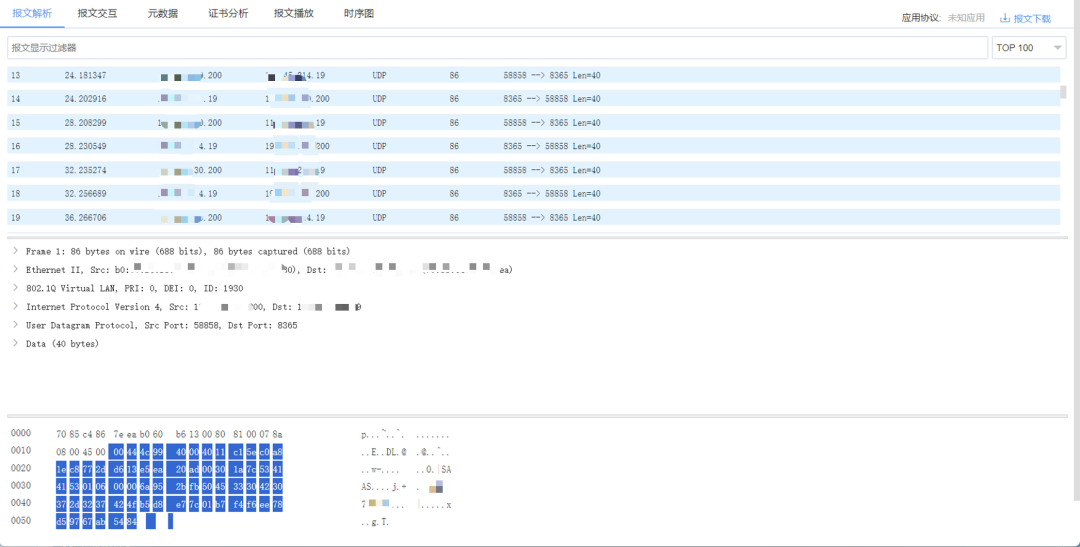This screenshot has height=547, width=1080.
Task: Click timestamp 24.181347 in packet list
Action: [85, 75]
